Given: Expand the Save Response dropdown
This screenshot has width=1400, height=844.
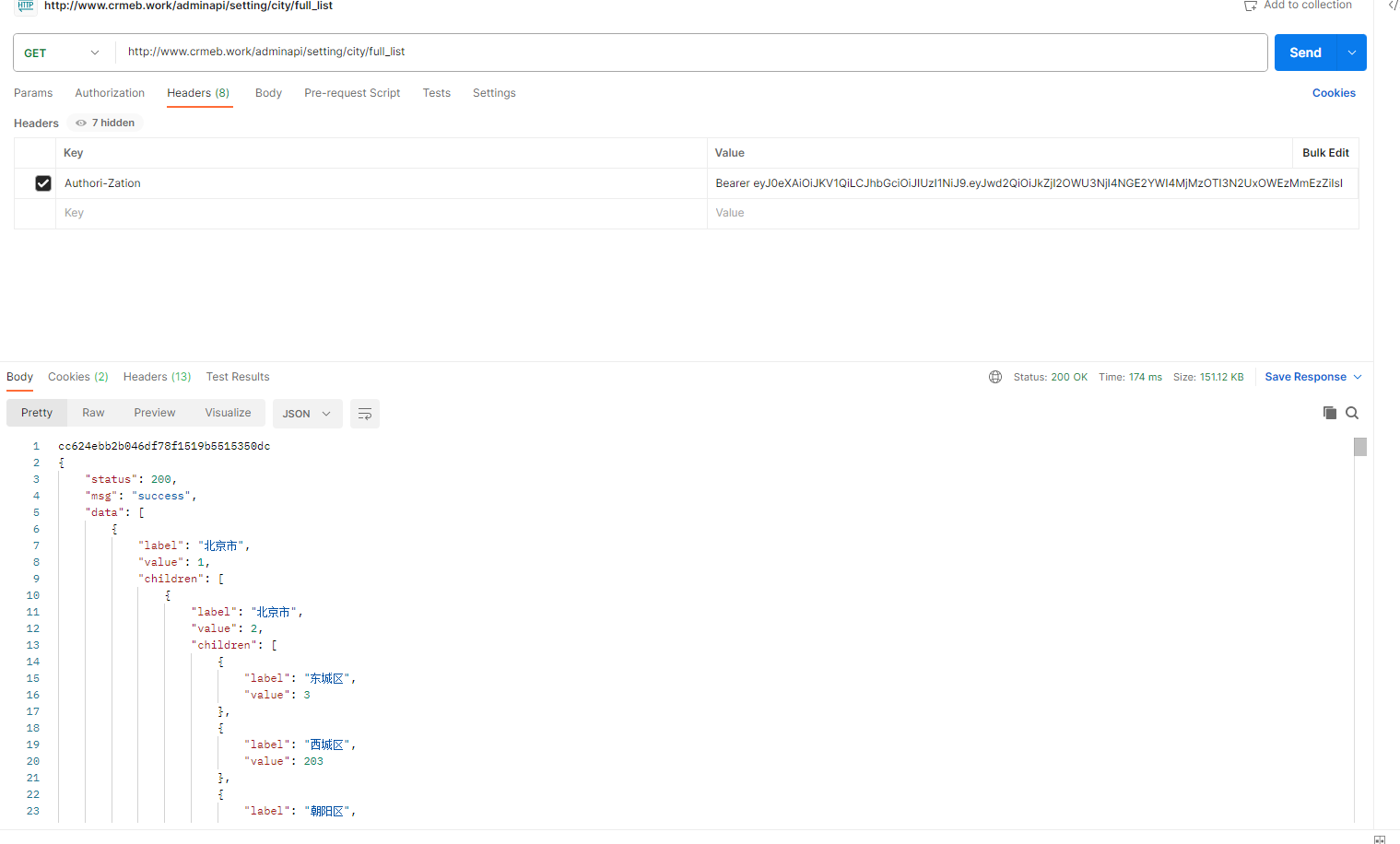Looking at the screenshot, I should tap(1358, 377).
